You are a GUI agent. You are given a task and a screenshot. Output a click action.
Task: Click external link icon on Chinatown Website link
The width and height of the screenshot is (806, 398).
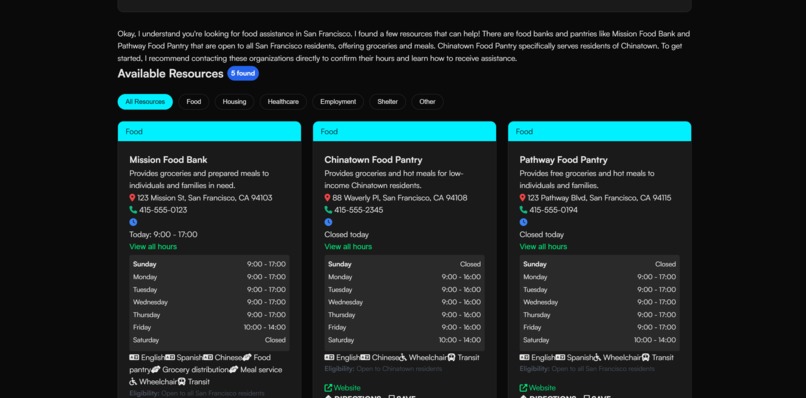328,388
